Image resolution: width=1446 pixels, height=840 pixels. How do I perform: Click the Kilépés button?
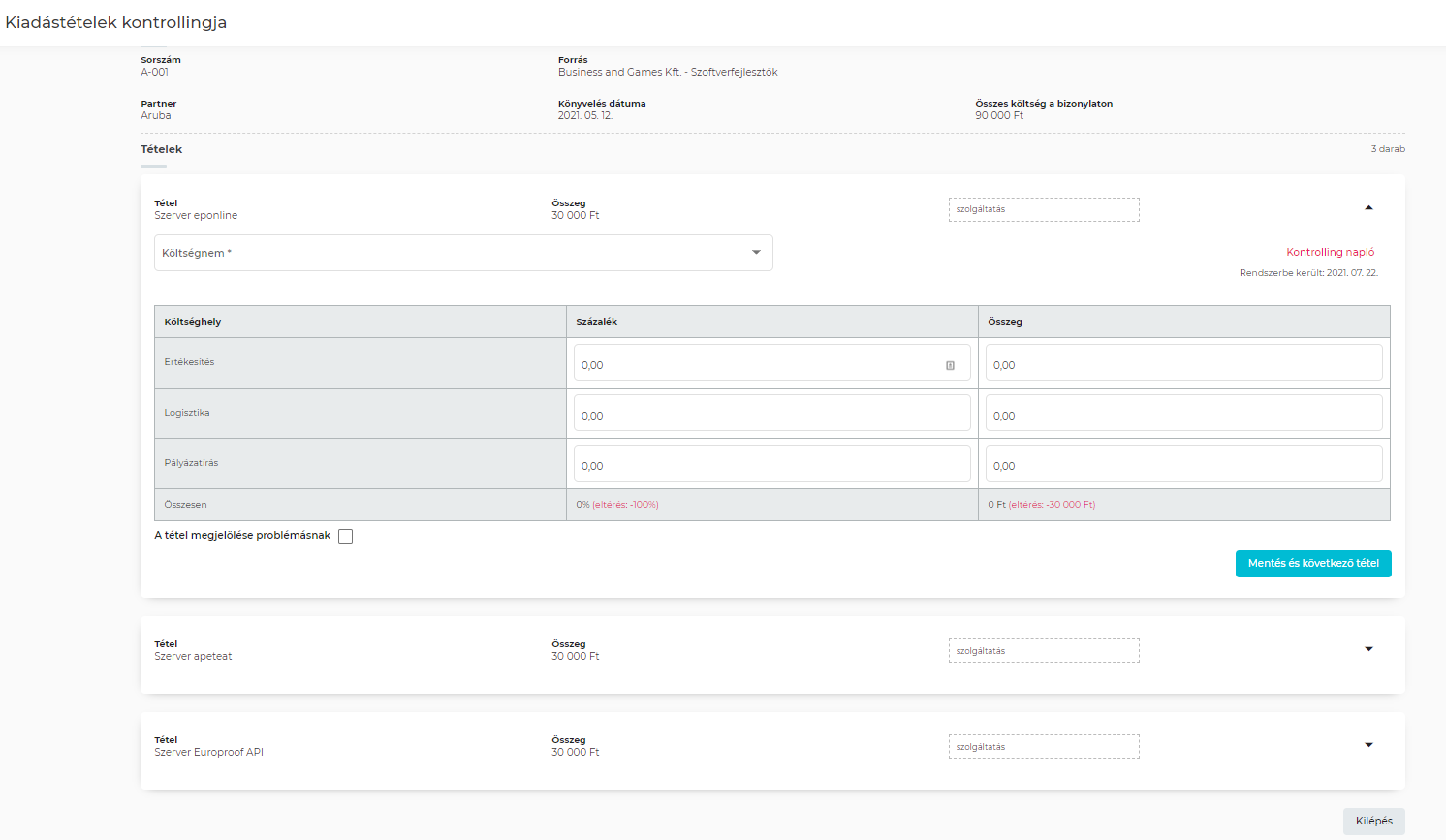(1373, 822)
